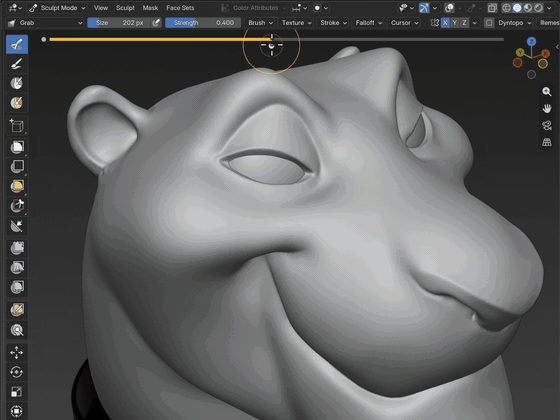Click the pan hand viewport icon
The width and height of the screenshot is (560, 420).
click(546, 108)
